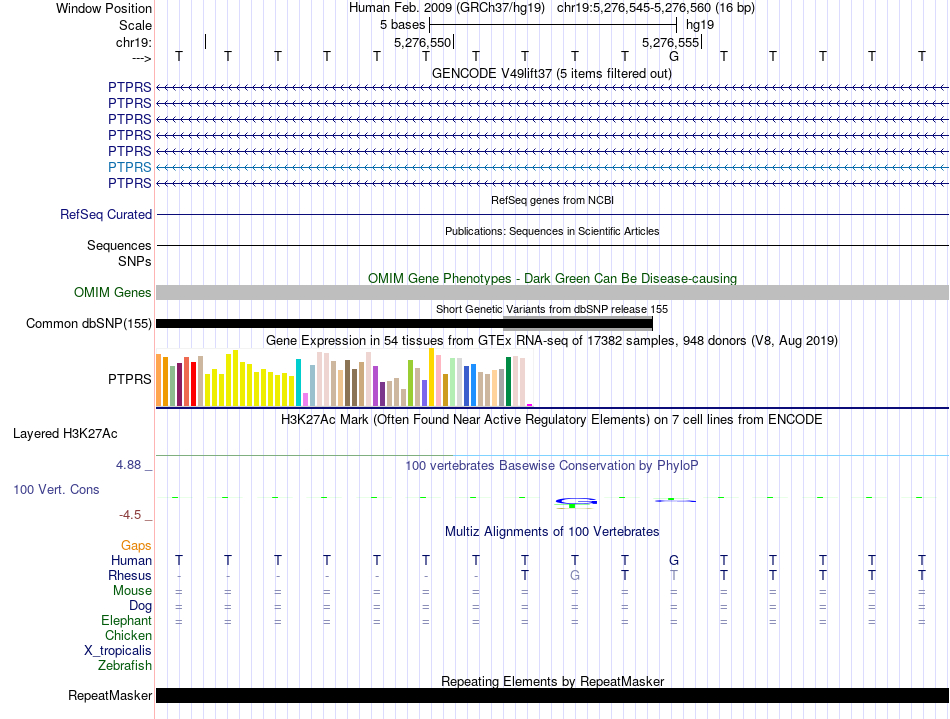Click the Chicken species label

tap(128, 635)
